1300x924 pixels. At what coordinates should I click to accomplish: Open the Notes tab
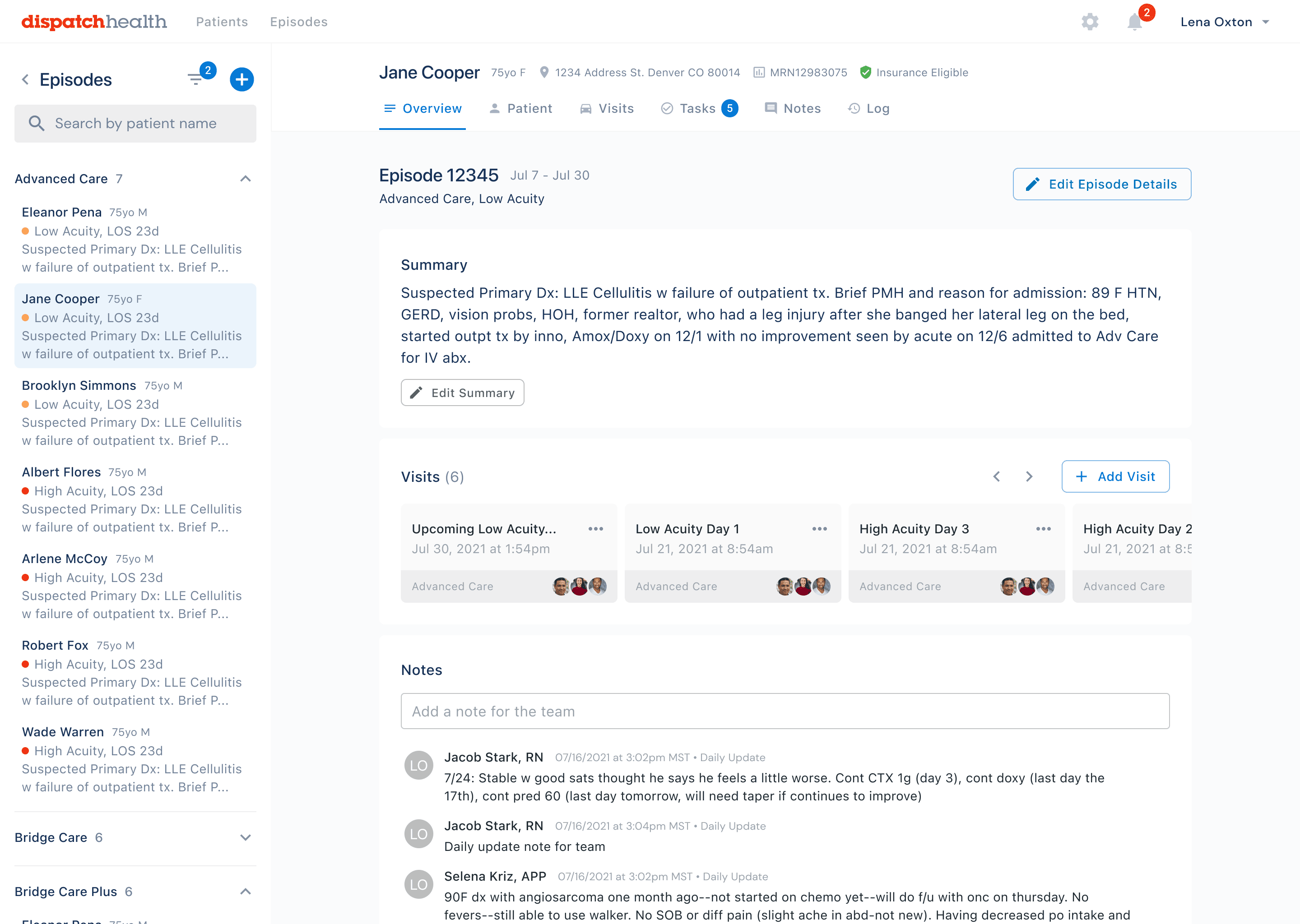coord(792,108)
